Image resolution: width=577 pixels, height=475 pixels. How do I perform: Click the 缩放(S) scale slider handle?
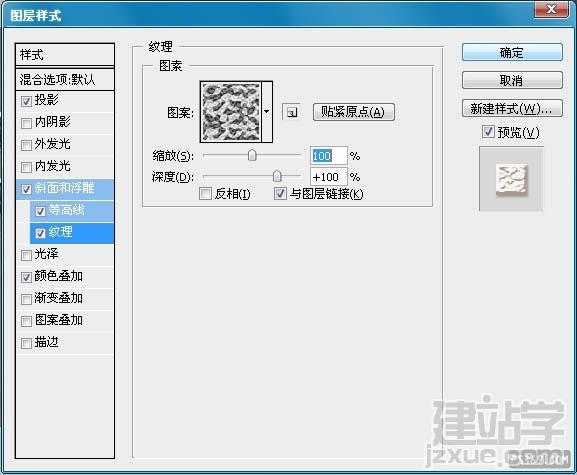coord(252,155)
